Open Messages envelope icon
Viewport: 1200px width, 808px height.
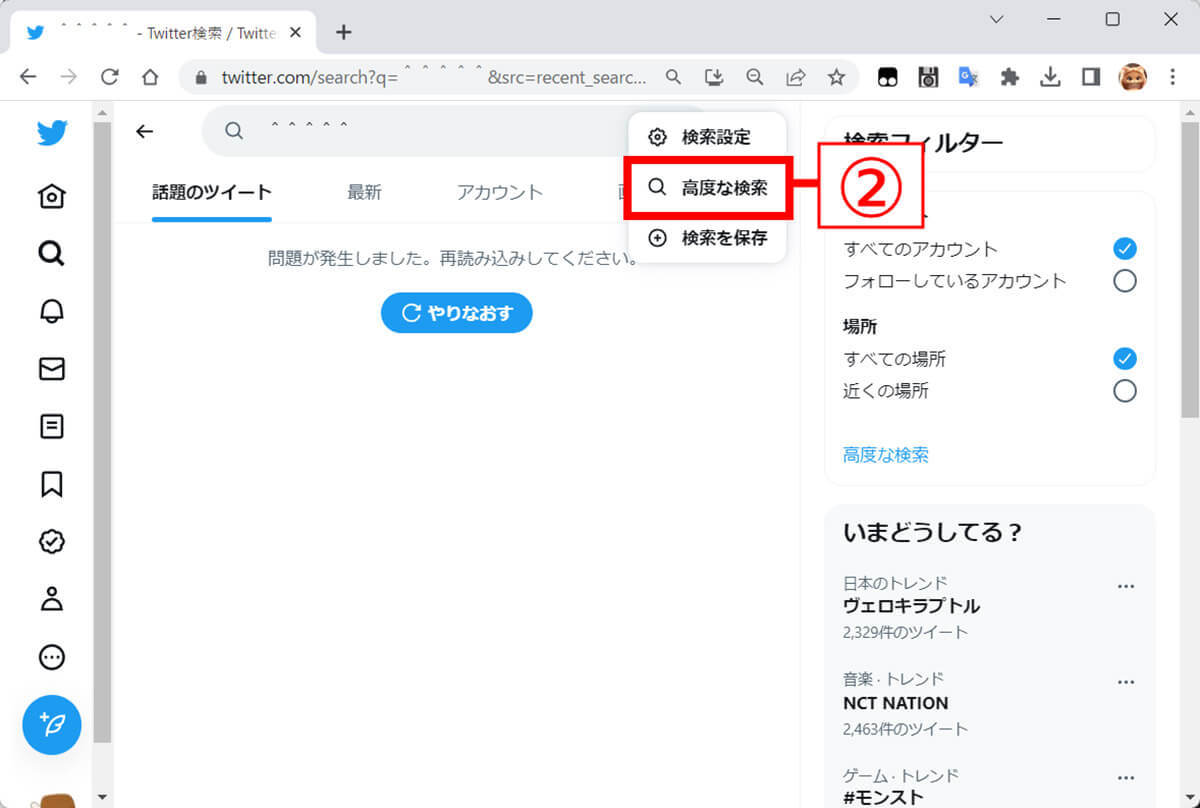(x=52, y=369)
